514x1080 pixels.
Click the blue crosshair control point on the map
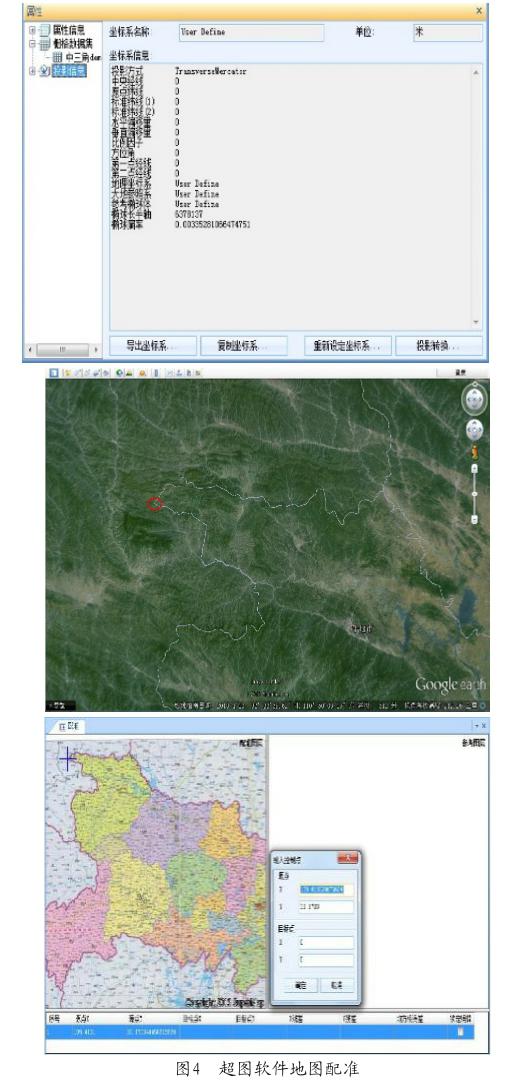(x=67, y=760)
